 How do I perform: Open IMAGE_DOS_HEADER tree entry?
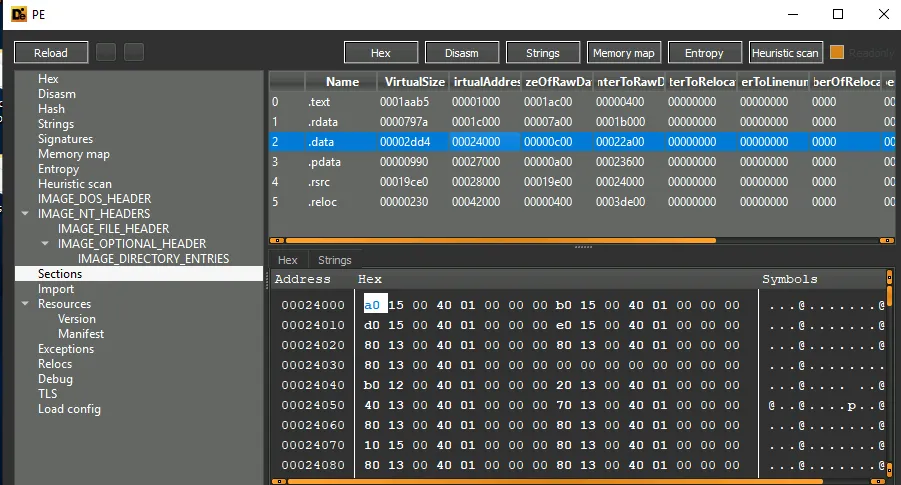pos(94,199)
